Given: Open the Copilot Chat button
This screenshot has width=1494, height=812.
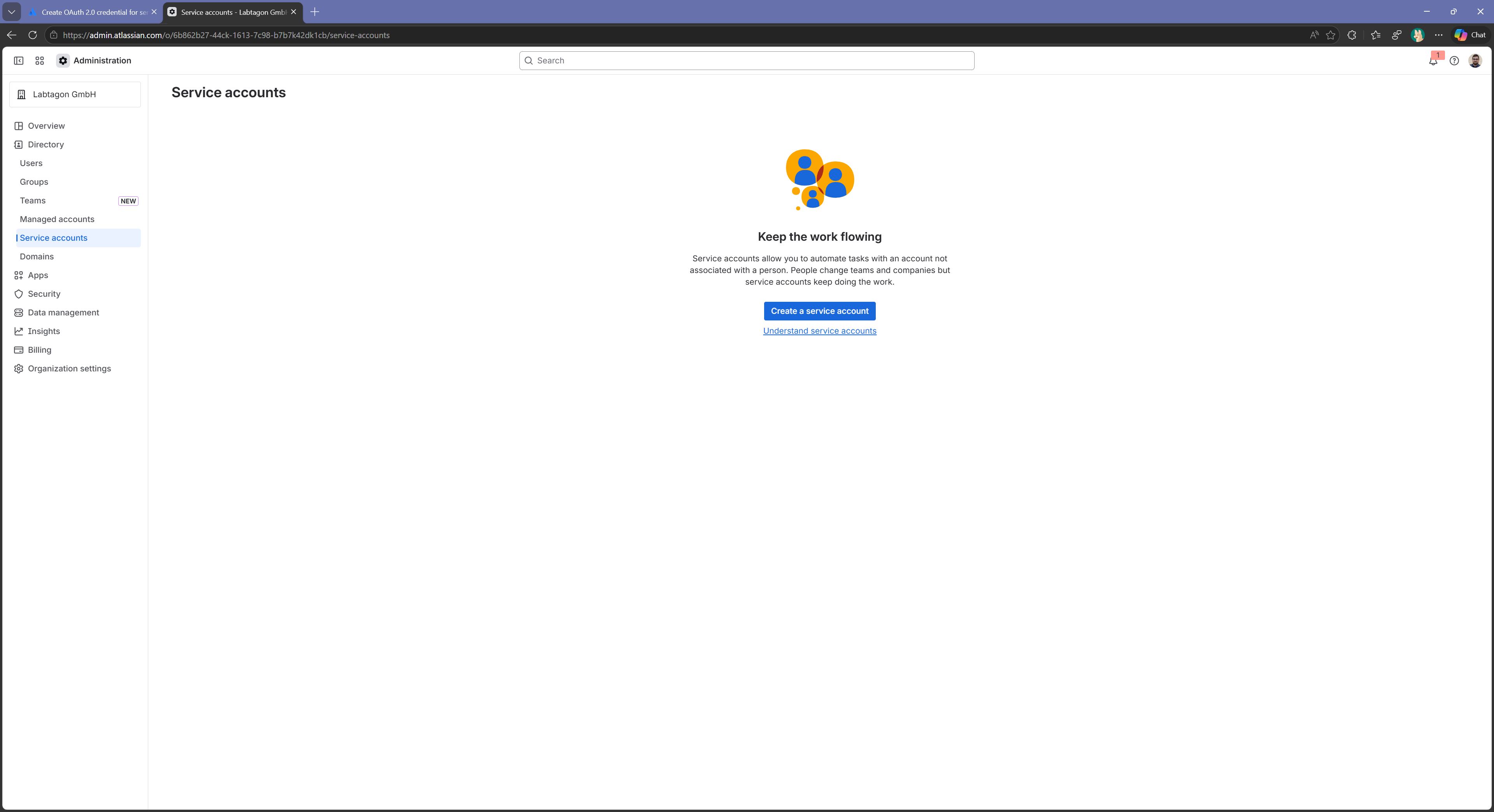Looking at the screenshot, I should point(1470,35).
